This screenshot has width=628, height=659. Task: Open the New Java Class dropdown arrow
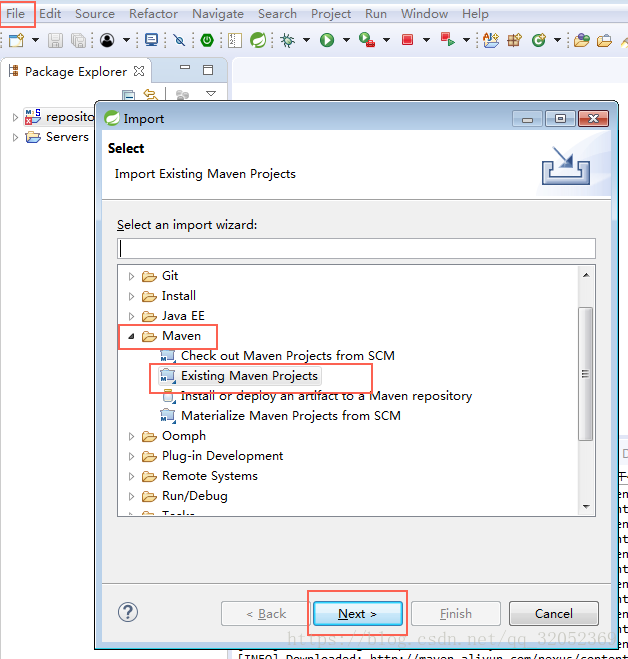pyautogui.click(x=557, y=40)
